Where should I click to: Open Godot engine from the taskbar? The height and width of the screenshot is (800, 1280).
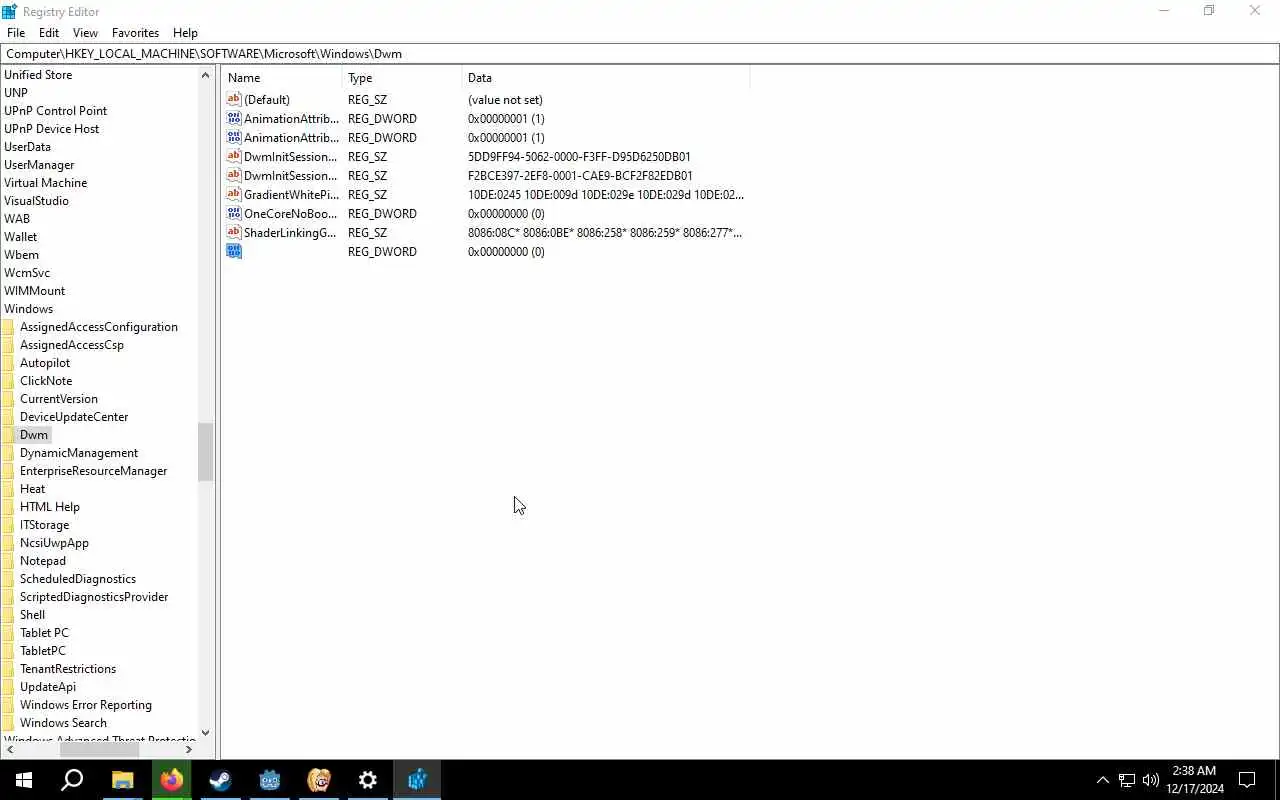tap(269, 780)
